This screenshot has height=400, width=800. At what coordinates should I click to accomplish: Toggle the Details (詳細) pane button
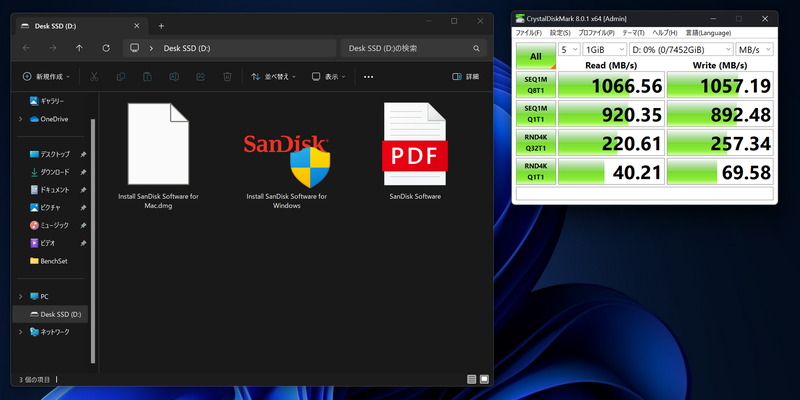[465, 77]
